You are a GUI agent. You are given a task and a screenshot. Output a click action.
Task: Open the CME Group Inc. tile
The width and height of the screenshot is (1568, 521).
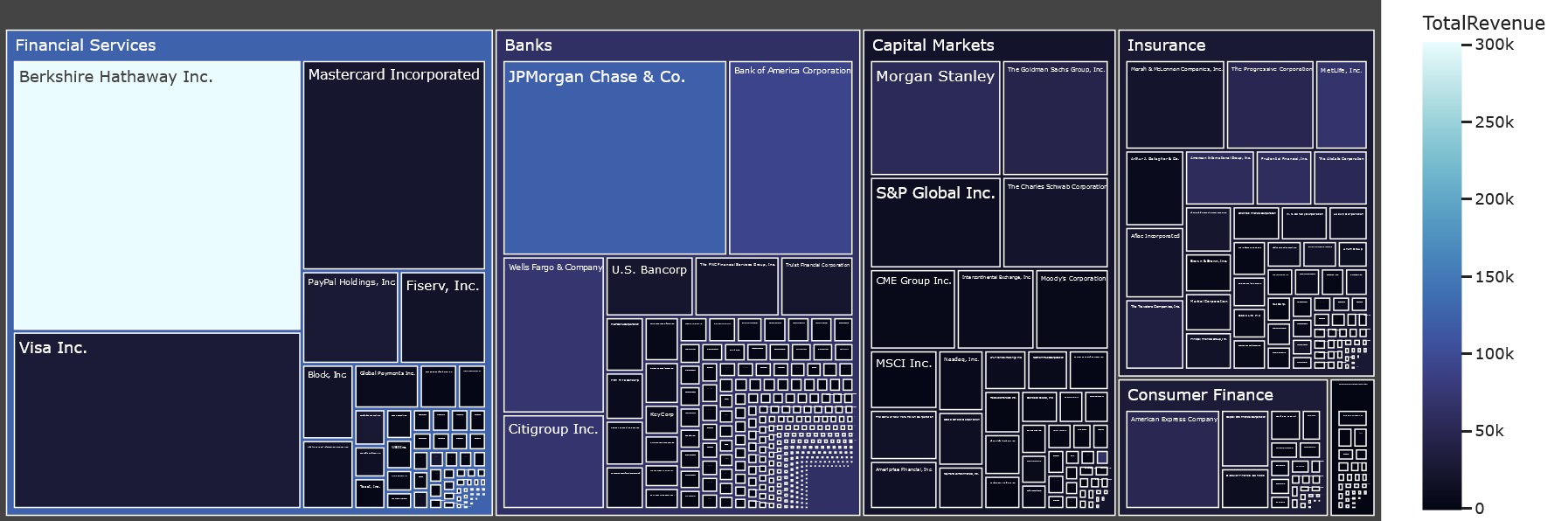pos(912,309)
